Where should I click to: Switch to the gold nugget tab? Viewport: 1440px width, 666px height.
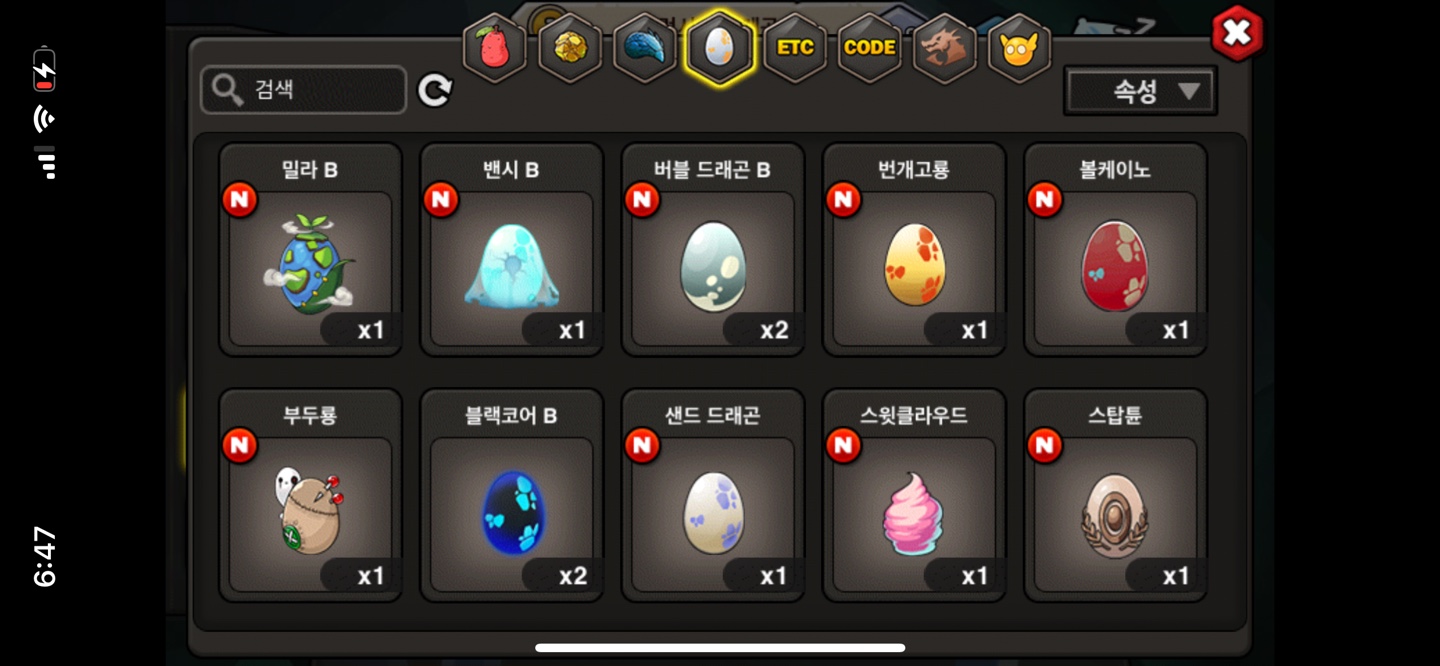pyautogui.click(x=569, y=47)
